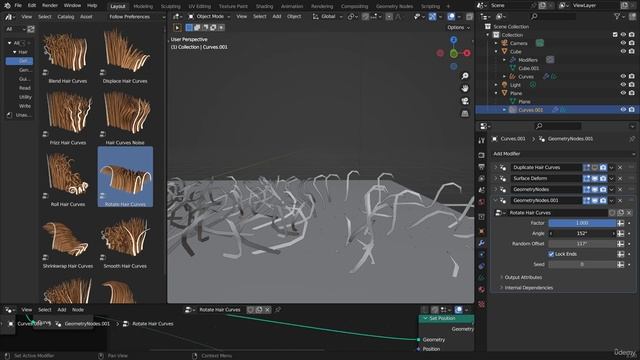Expand the Duplicate Hair Curves modifier panel

pos(496,167)
